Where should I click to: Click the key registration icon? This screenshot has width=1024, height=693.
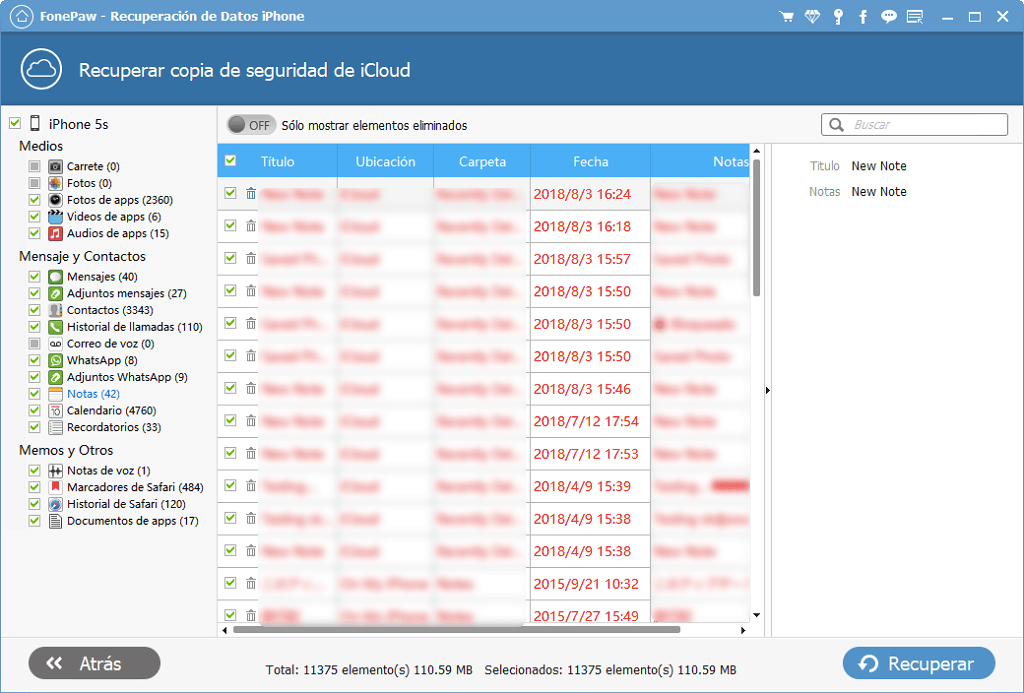click(x=838, y=17)
